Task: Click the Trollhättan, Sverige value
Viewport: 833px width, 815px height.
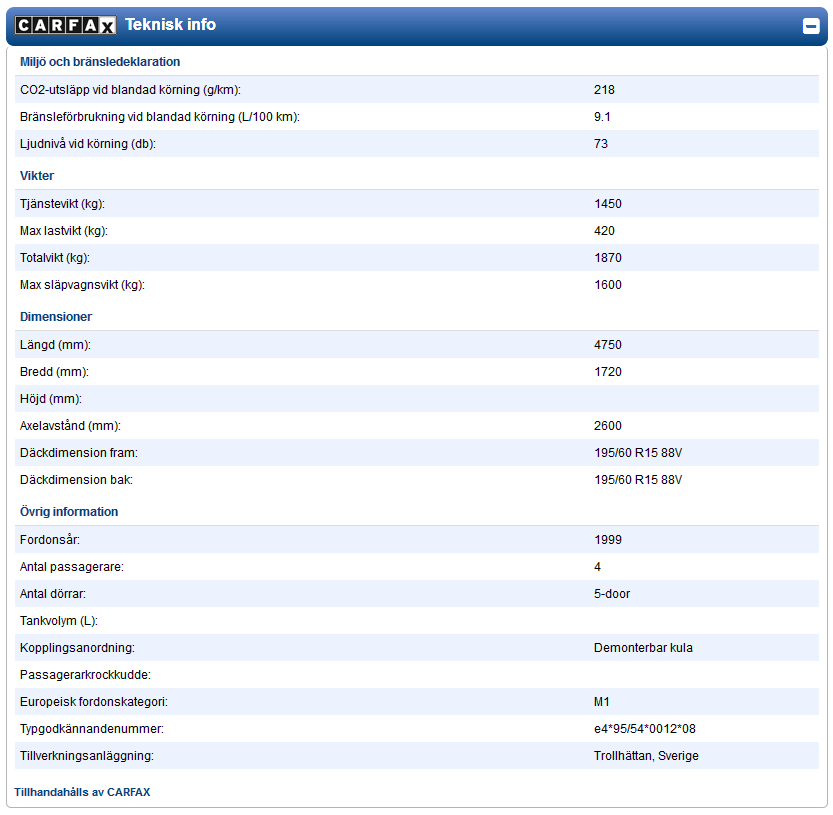Action: pos(646,757)
